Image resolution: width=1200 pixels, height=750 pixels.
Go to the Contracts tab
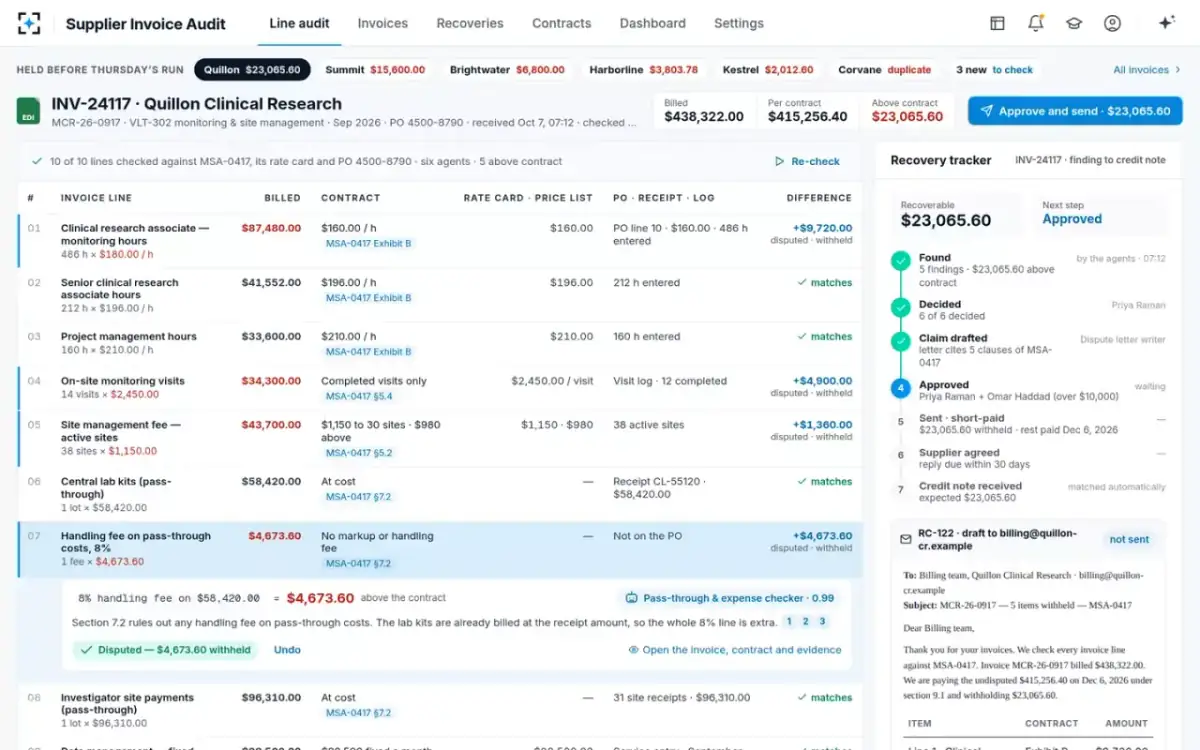pos(562,23)
